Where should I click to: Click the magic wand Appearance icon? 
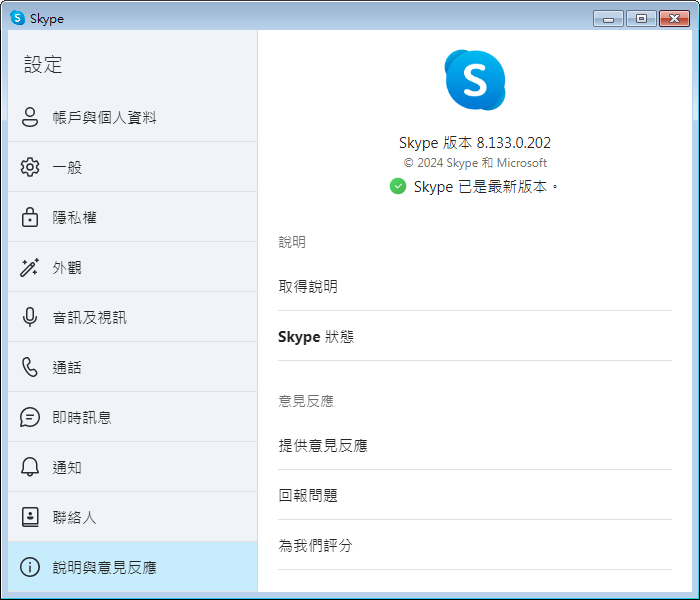click(30, 267)
